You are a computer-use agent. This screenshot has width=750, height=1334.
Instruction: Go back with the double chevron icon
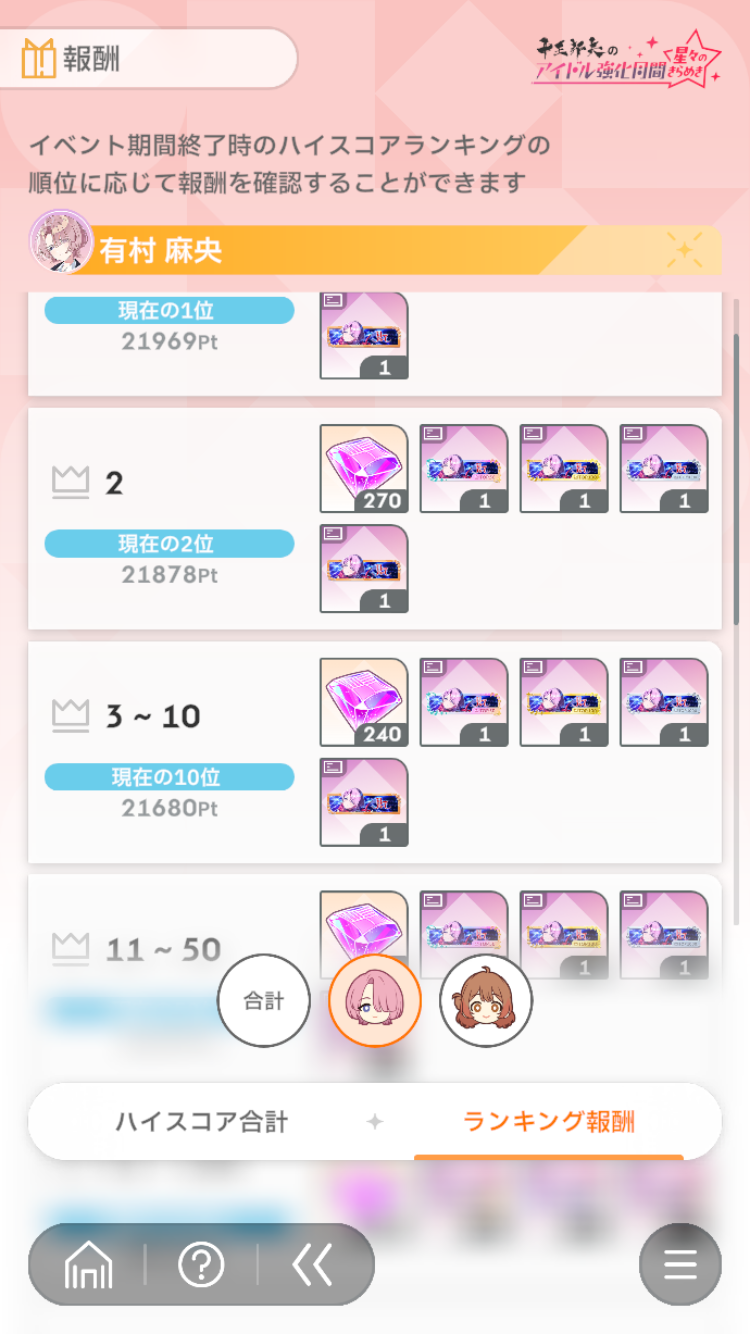point(312,1265)
